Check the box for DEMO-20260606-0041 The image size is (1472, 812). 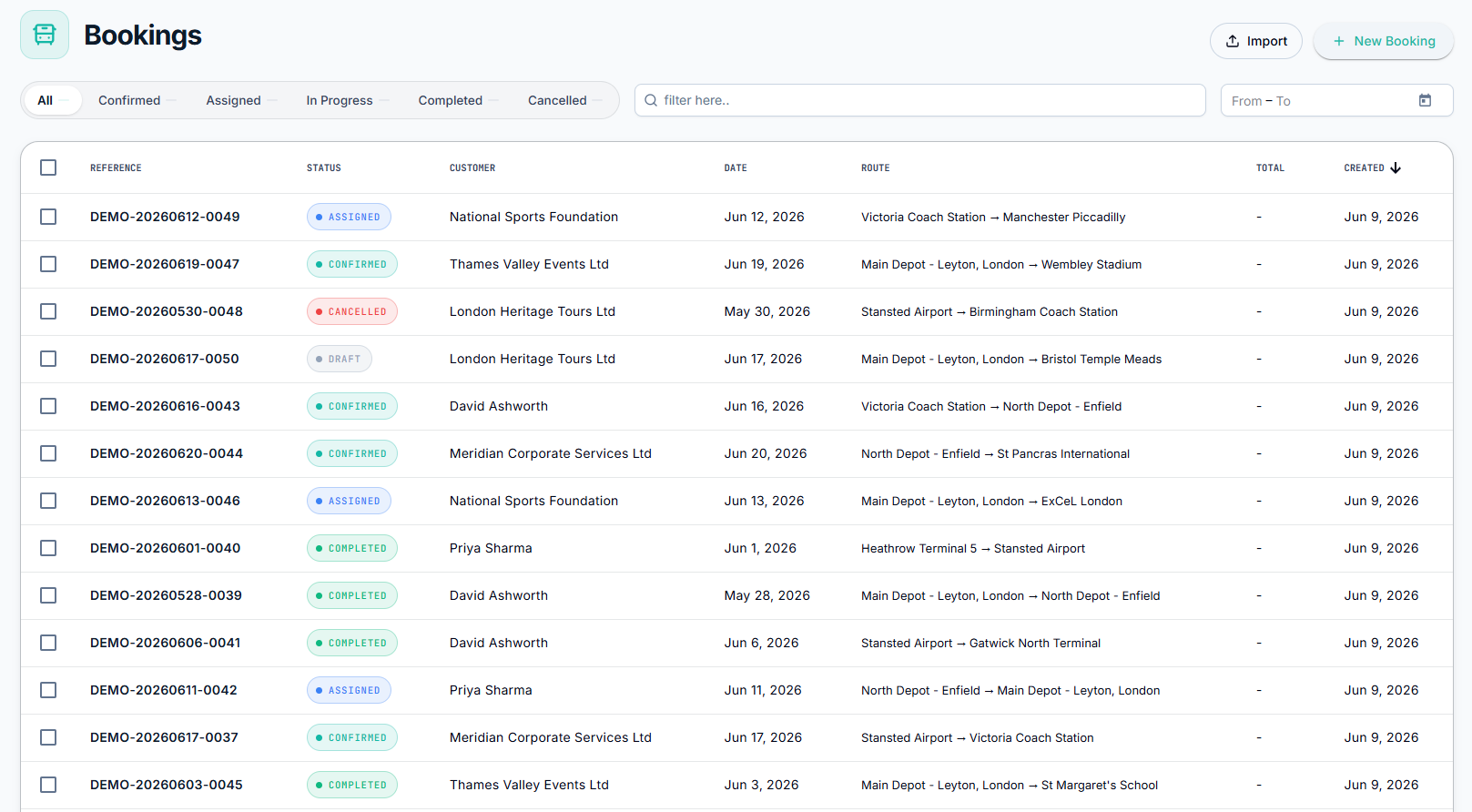pos(48,643)
